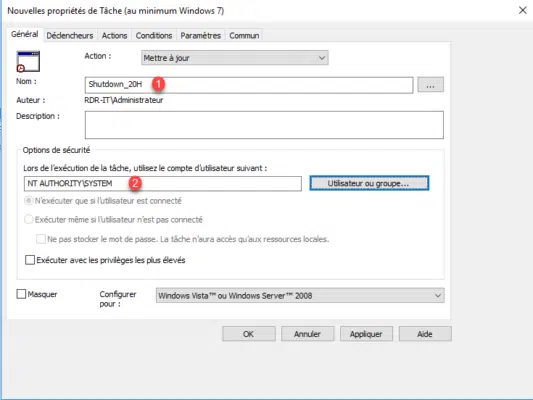Image resolution: width=533 pixels, height=400 pixels.
Task: Click the scheduled task icon near Action
Action: pyautogui.click(x=28, y=62)
